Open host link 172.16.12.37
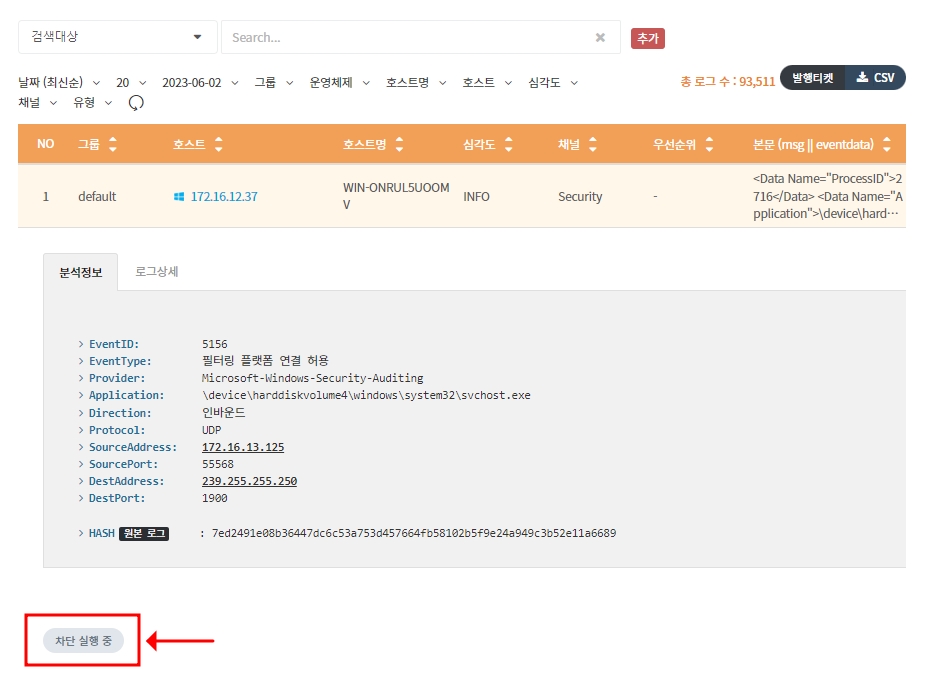This screenshot has height=673, width=925. [223, 197]
